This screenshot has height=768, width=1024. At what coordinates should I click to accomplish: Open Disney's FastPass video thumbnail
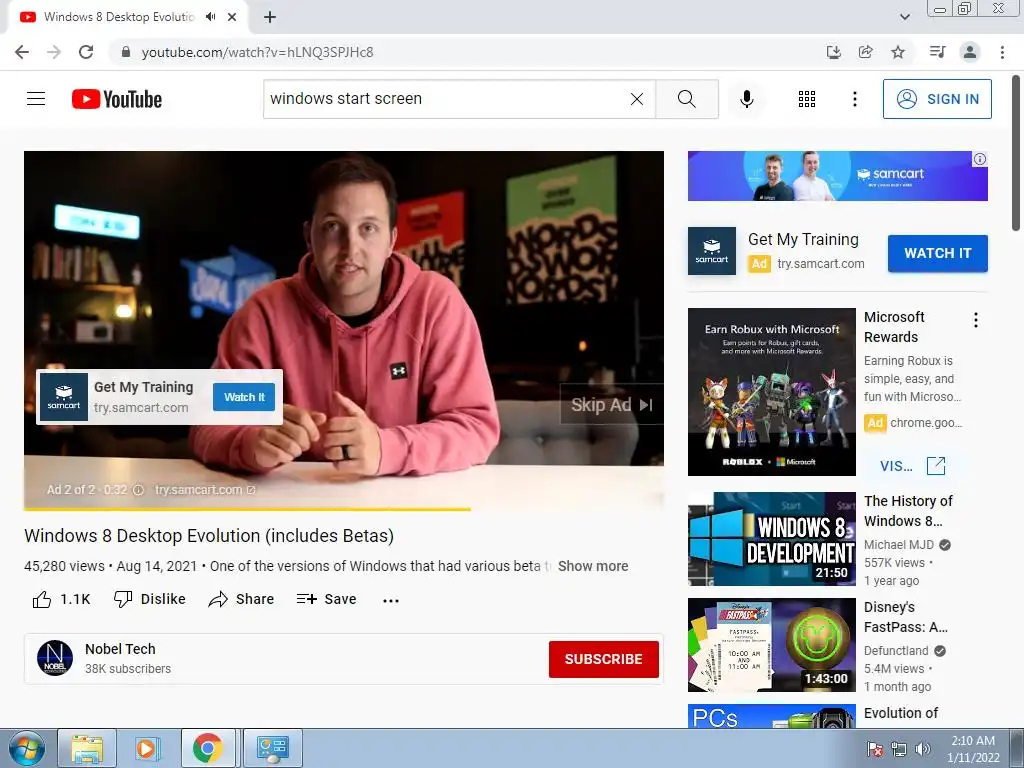771,645
